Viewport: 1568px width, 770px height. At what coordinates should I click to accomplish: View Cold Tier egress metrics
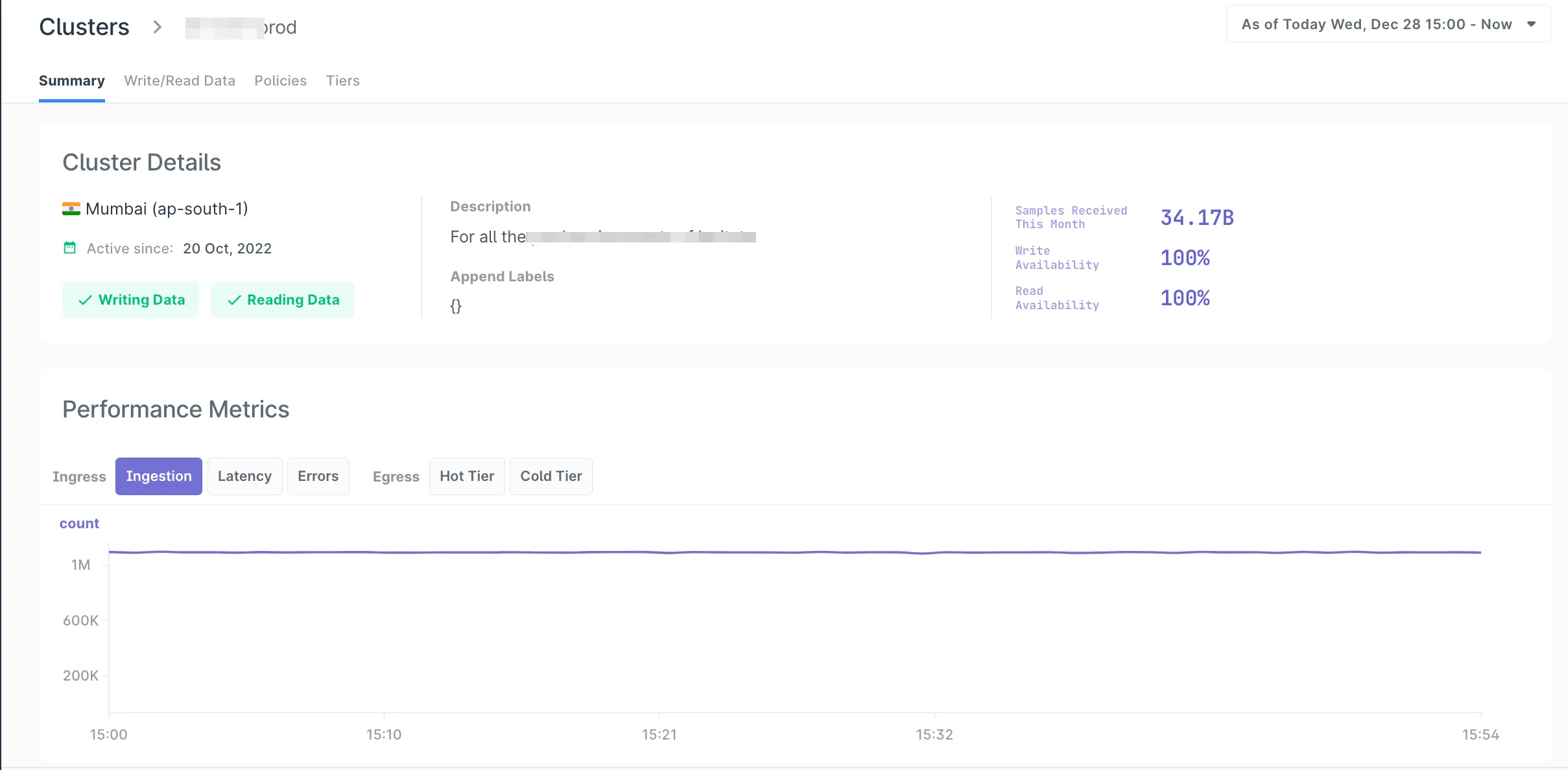click(551, 476)
